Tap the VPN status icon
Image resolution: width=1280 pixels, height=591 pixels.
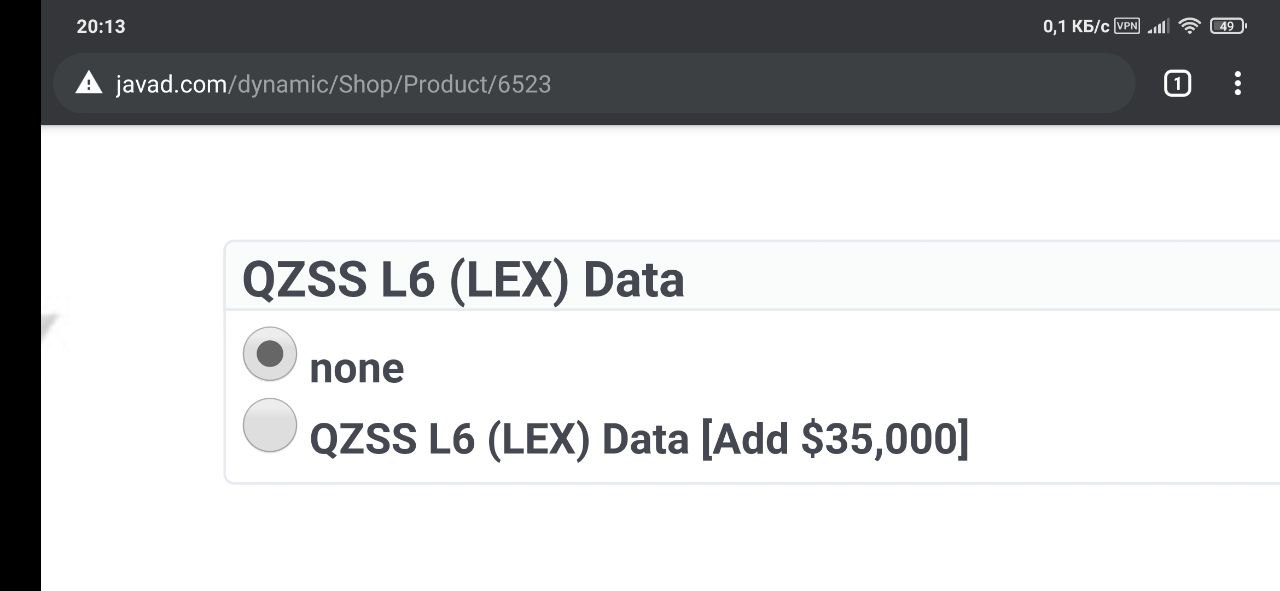1127,26
